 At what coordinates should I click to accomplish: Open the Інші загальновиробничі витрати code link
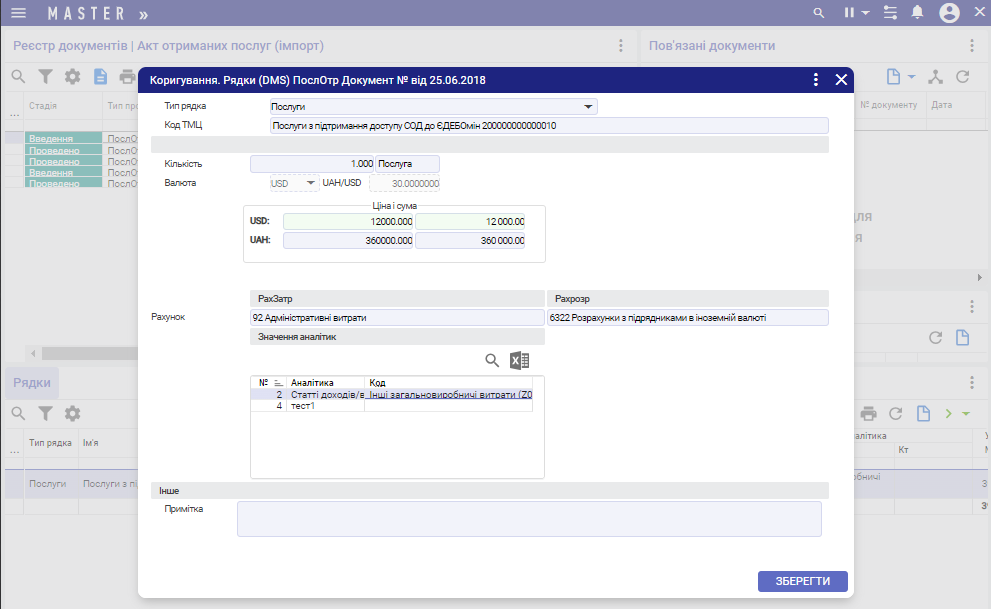pyautogui.click(x=450, y=395)
